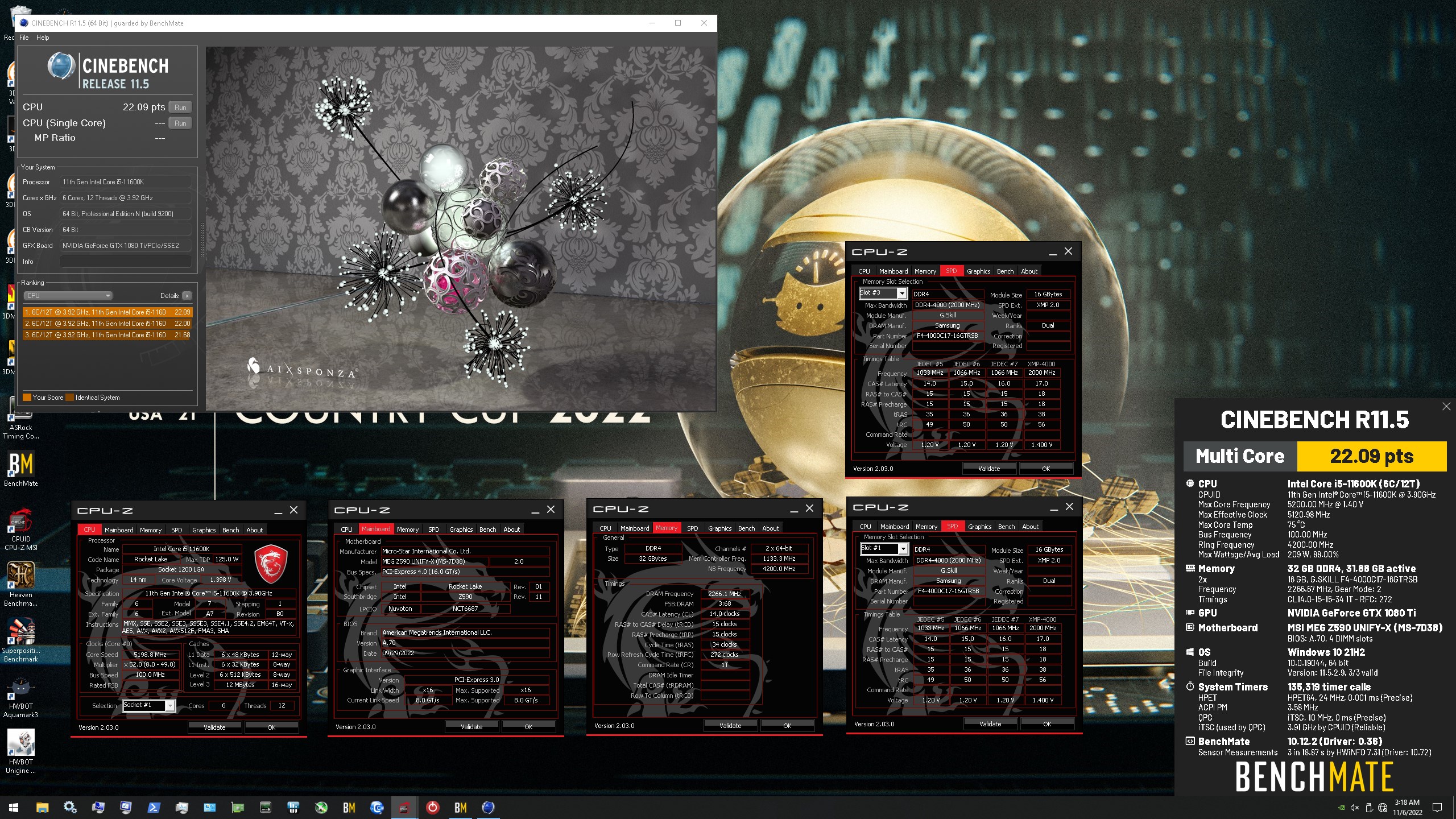Viewport: 1456px width, 819px height.
Task: Click OK in Slot #3 CPU-Z window
Action: 1046,469
